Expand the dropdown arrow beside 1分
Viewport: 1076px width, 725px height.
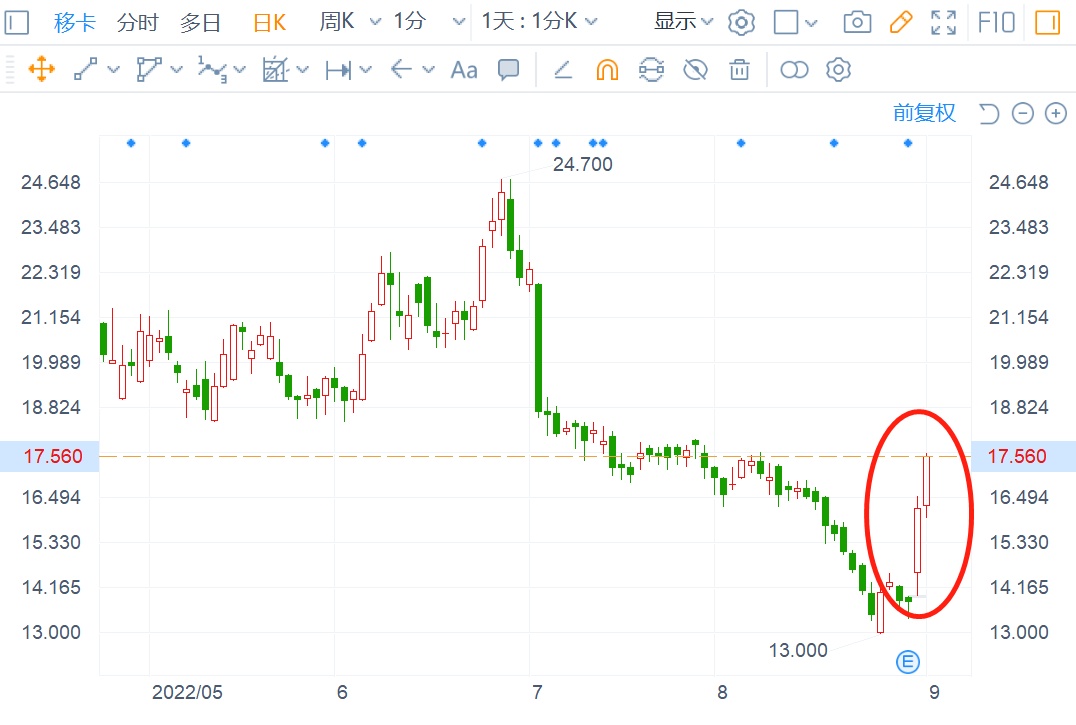pyautogui.click(x=458, y=22)
